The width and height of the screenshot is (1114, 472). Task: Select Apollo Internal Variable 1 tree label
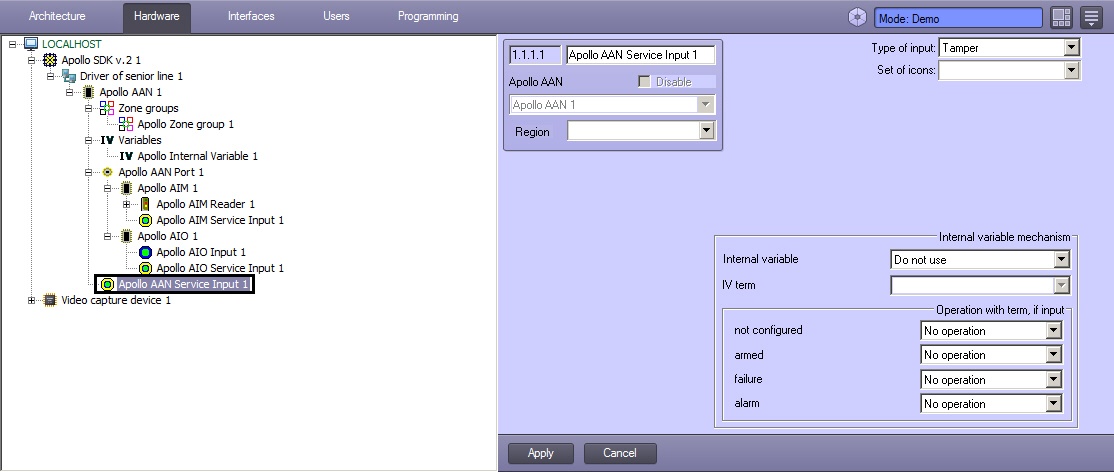[198, 156]
